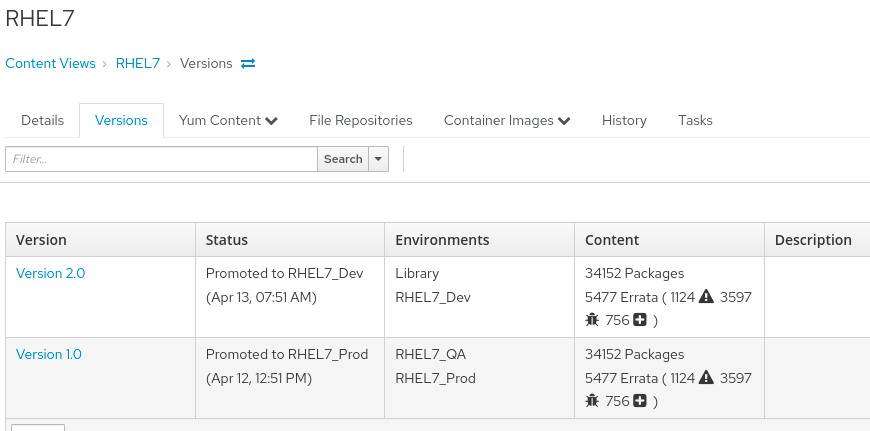
Task: Focus the Filter input field
Action: 161,159
